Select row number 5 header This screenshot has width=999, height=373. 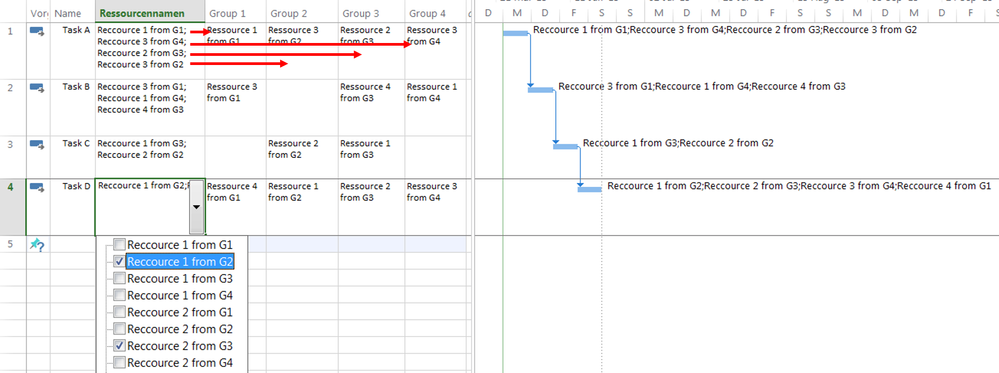tap(13, 244)
